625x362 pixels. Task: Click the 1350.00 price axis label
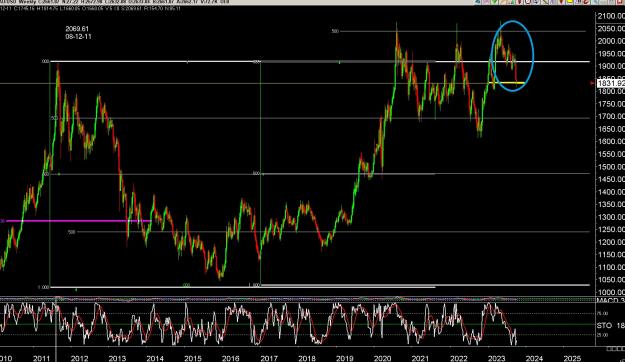611,205
